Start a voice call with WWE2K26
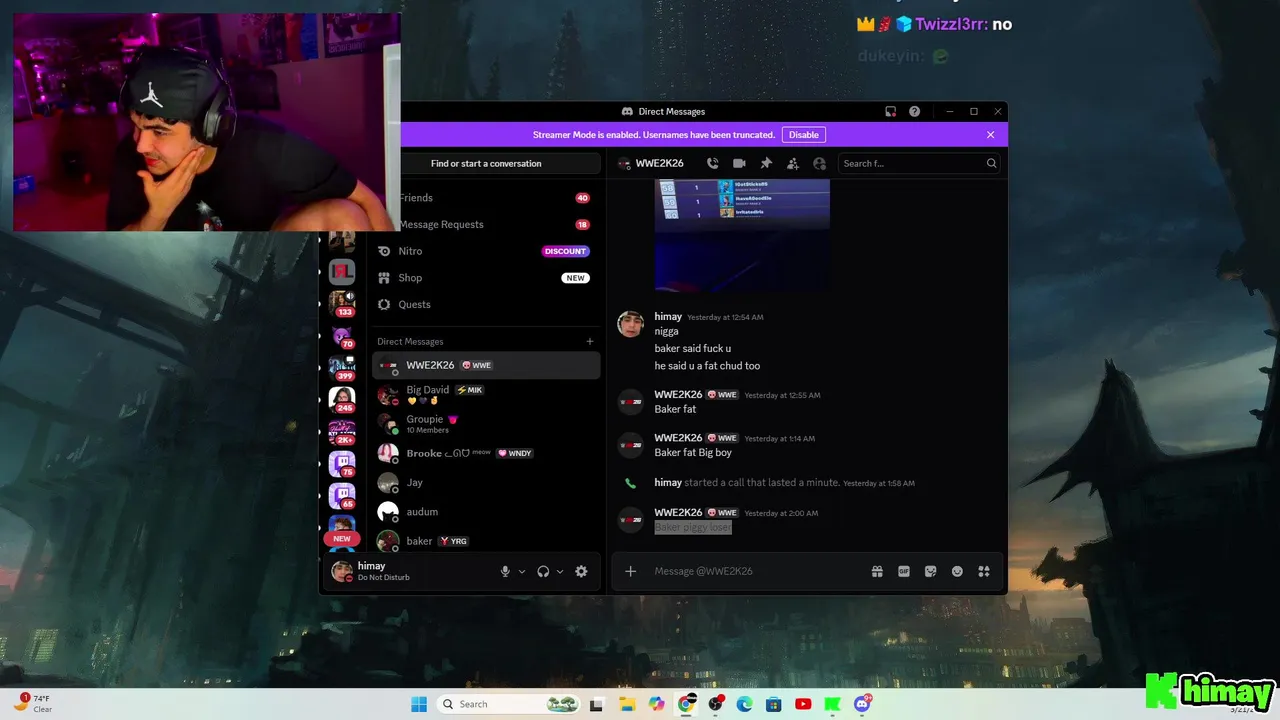This screenshot has height=720, width=1280. 712,163
